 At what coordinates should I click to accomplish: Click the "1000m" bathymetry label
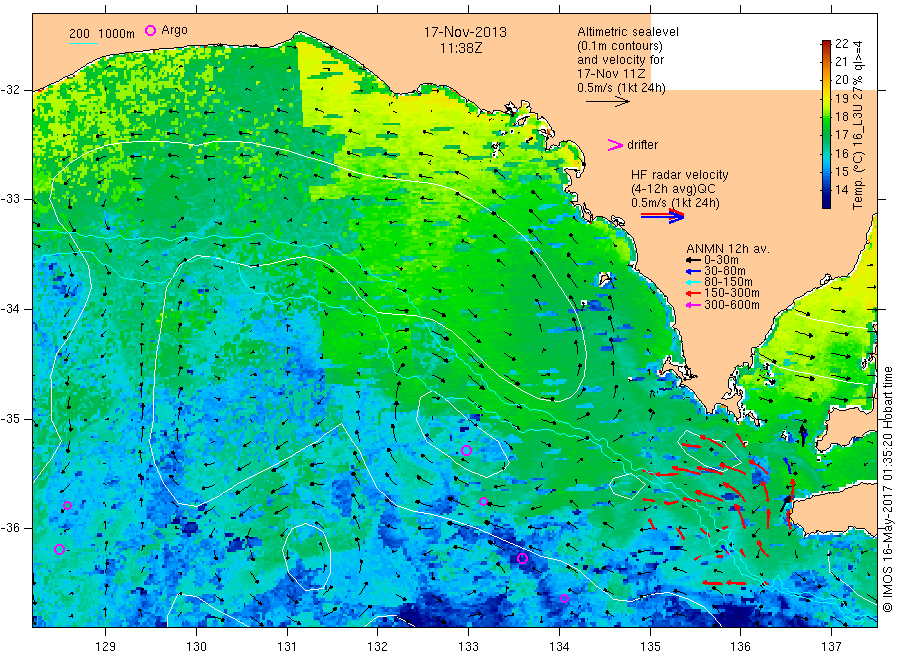click(117, 34)
